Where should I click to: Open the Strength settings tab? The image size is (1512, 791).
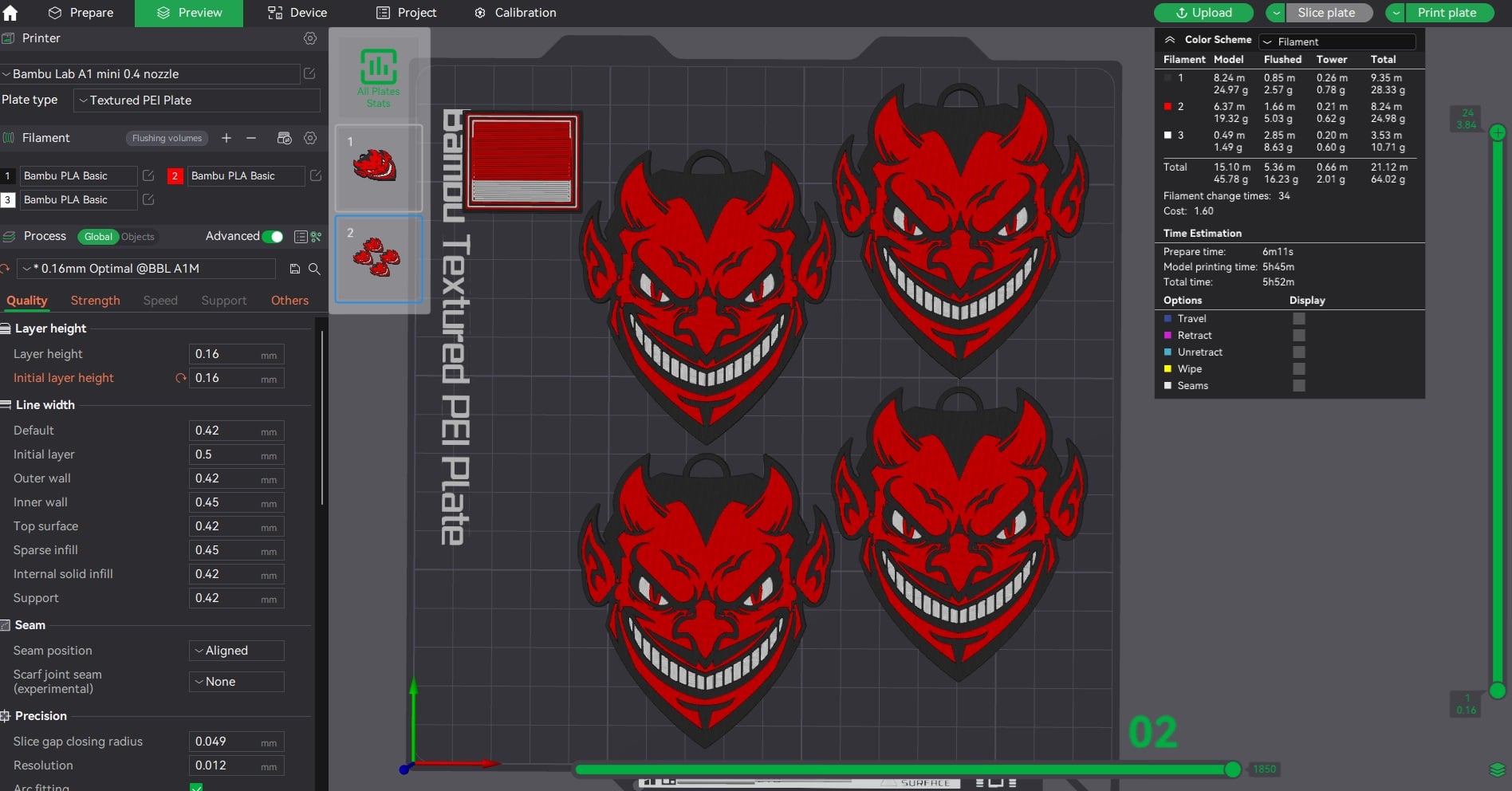pyautogui.click(x=96, y=301)
